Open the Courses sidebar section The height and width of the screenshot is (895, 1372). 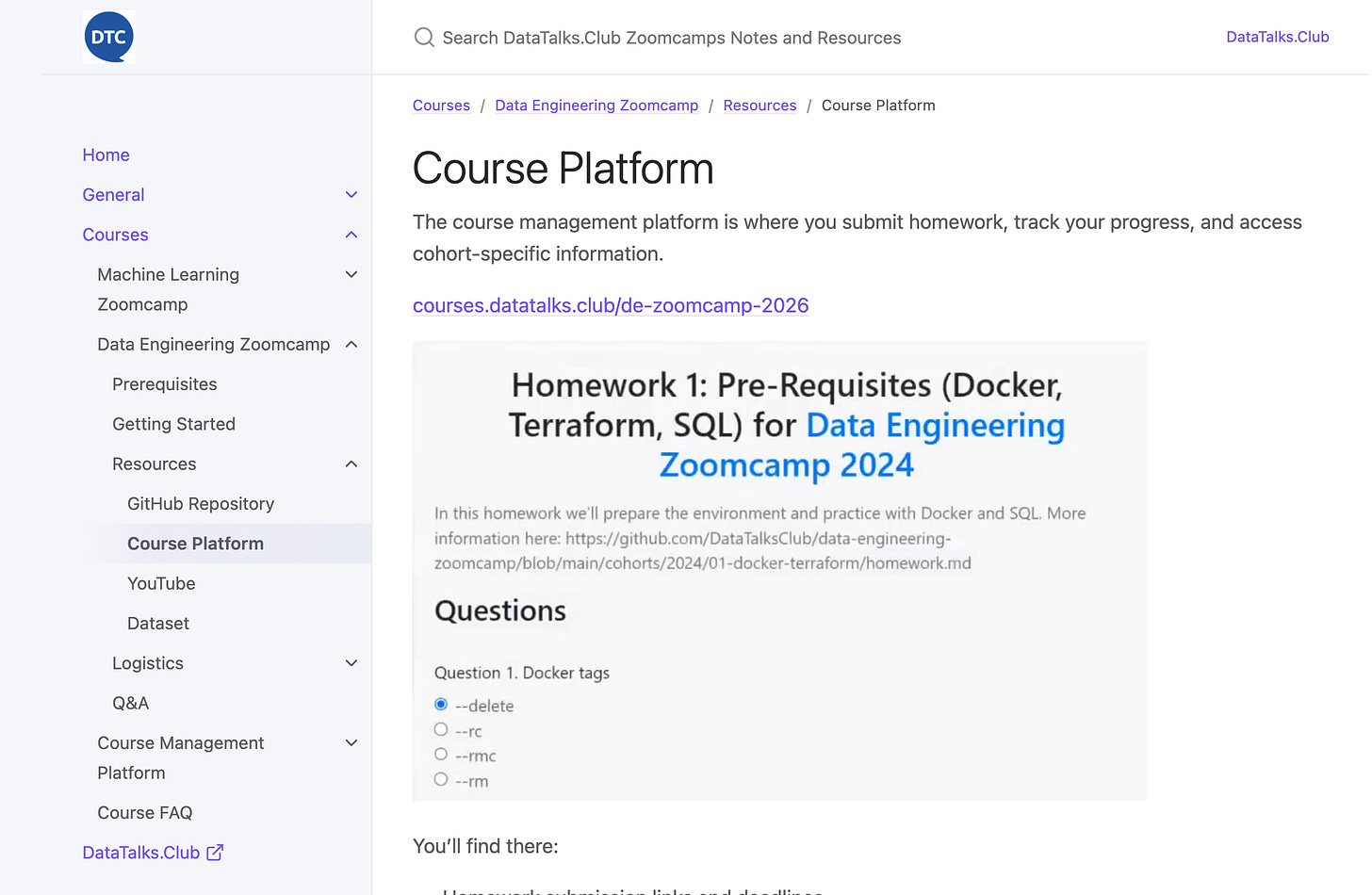[x=115, y=235]
